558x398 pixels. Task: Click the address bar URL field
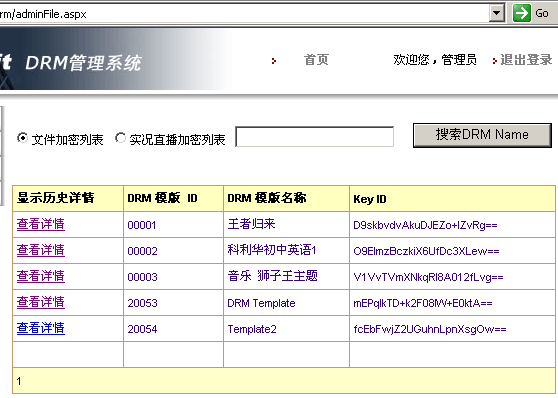[244, 14]
